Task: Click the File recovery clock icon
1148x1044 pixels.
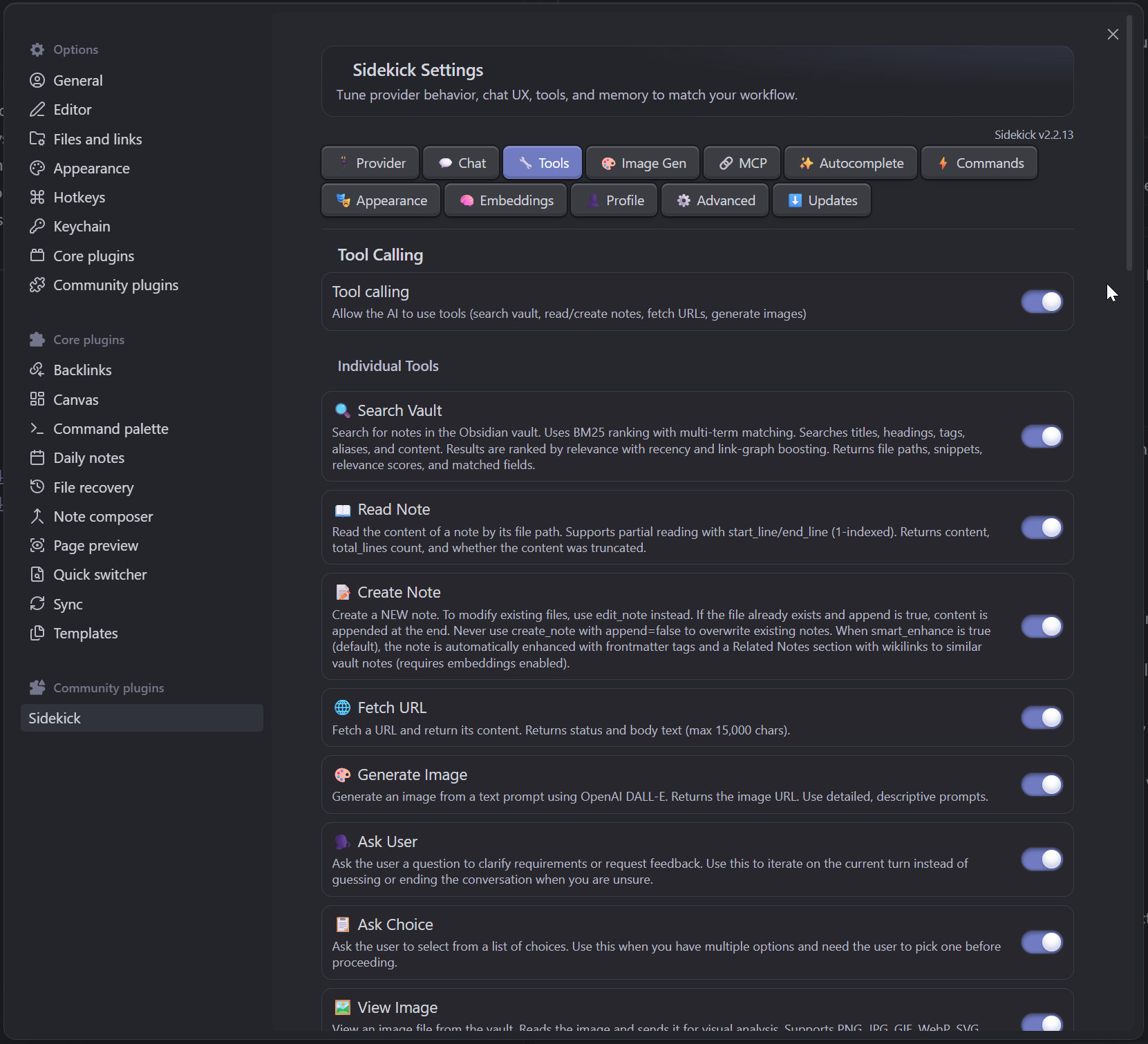Action: 38,487
